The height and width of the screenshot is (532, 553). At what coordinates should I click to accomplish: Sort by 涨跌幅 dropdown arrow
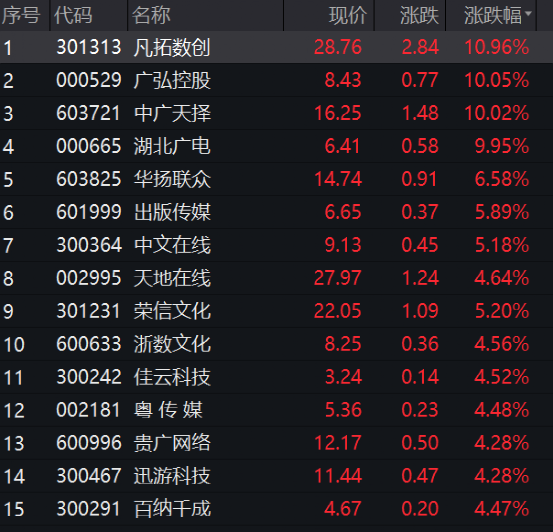coord(528,14)
